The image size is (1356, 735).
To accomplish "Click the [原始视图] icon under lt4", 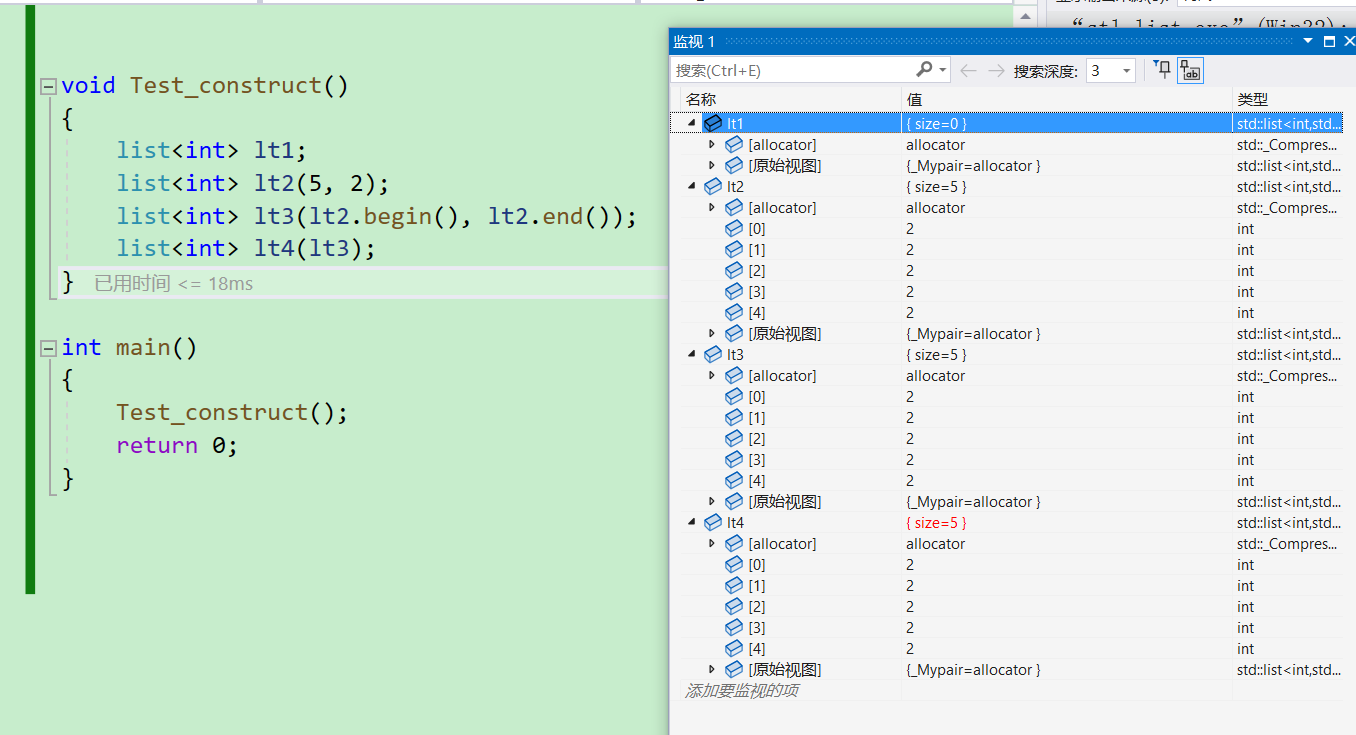I will (734, 670).
